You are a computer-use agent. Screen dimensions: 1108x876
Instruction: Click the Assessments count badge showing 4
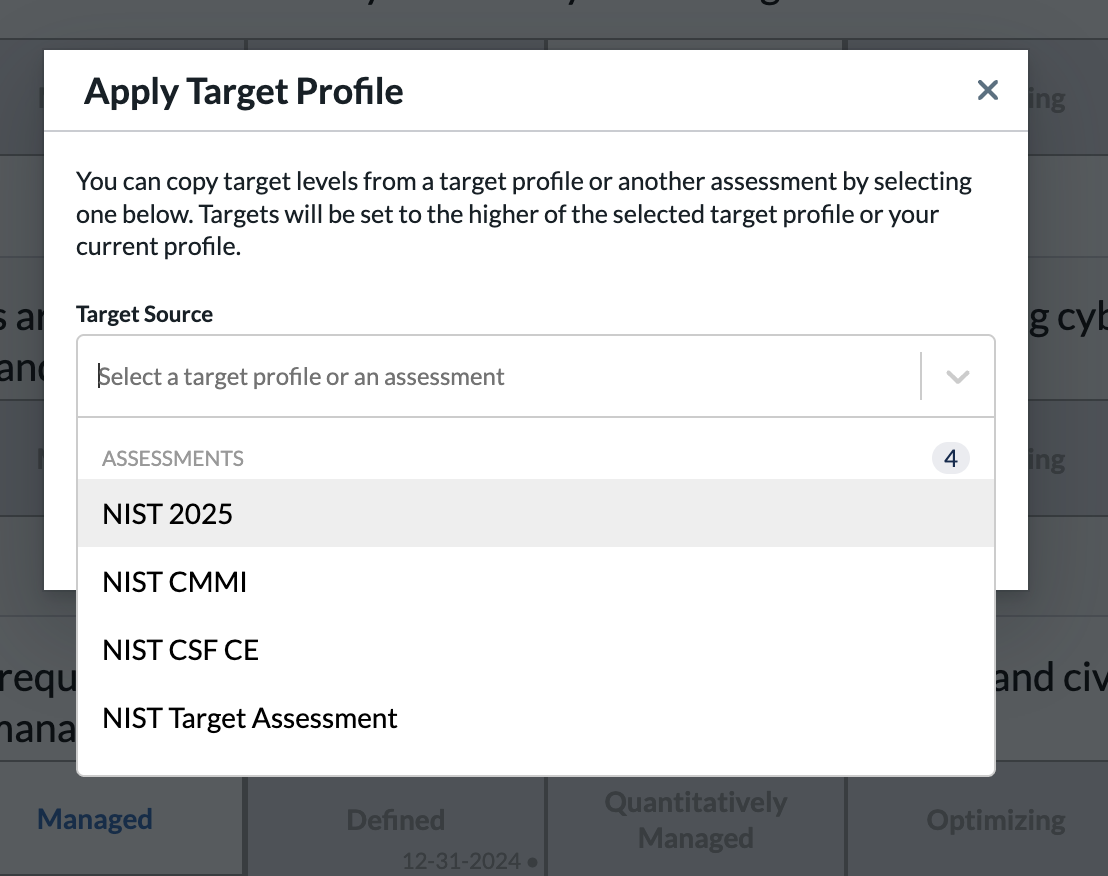click(950, 458)
